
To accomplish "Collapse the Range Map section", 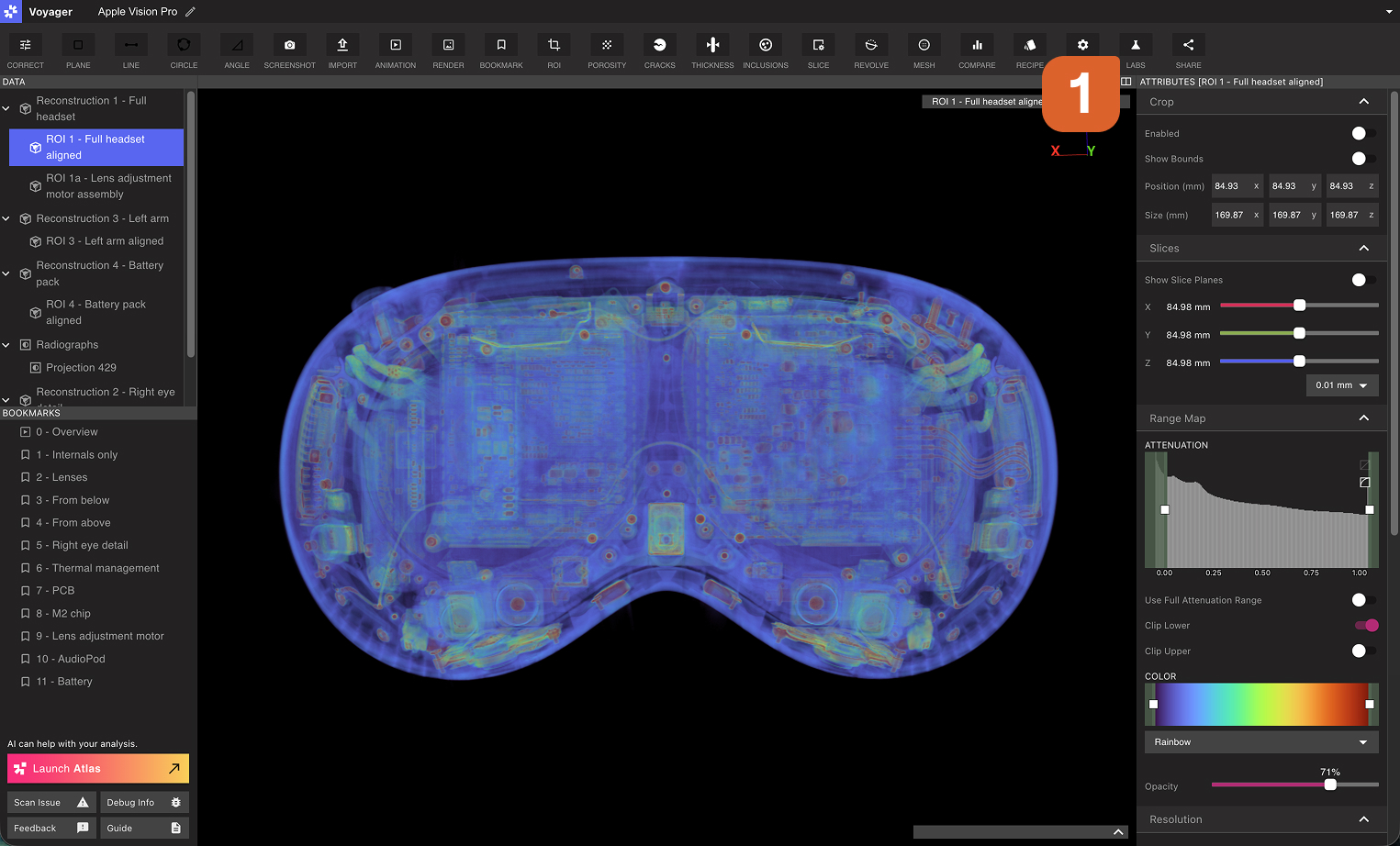I will pos(1363,418).
